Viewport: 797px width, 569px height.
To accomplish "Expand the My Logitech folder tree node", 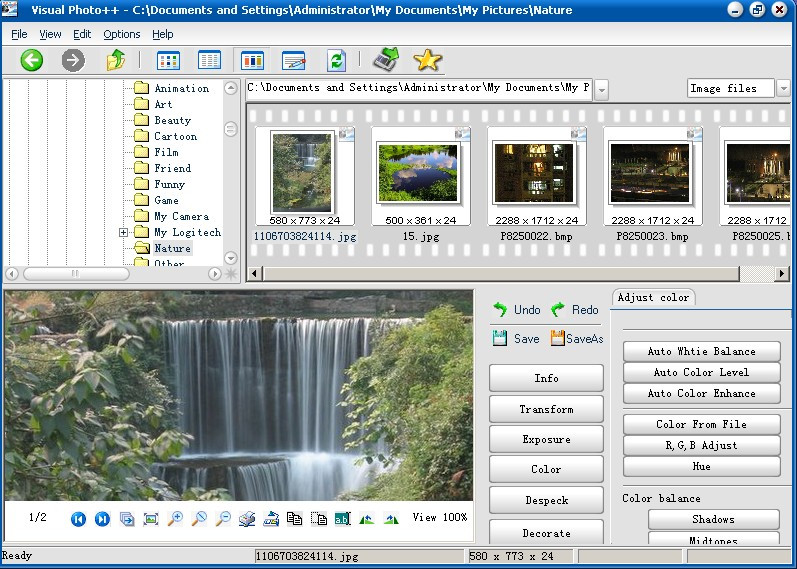I will 124,232.
